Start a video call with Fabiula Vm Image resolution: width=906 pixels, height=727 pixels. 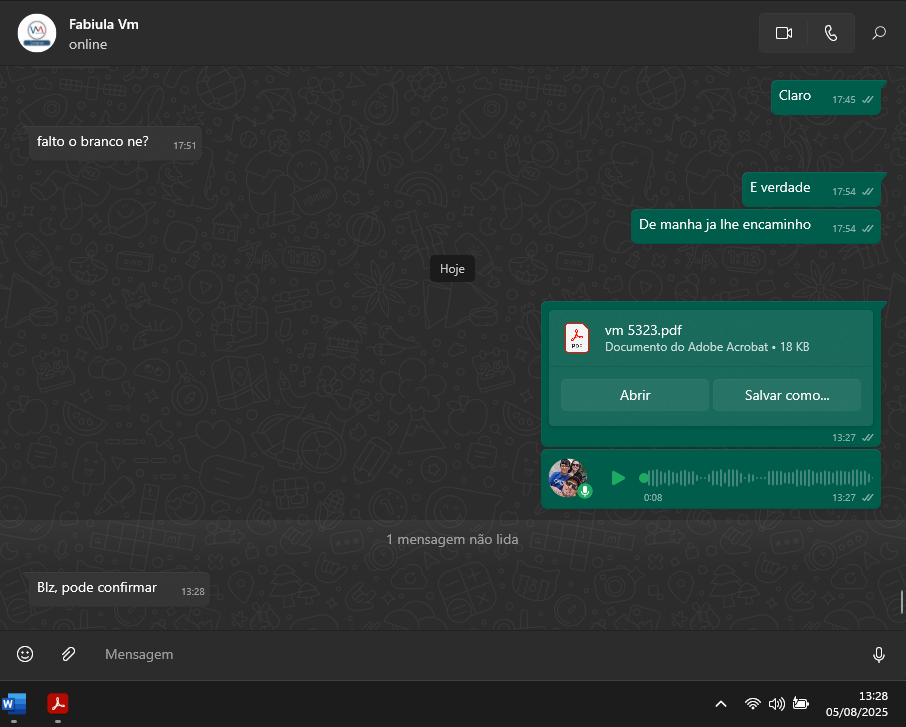pyautogui.click(x=783, y=33)
